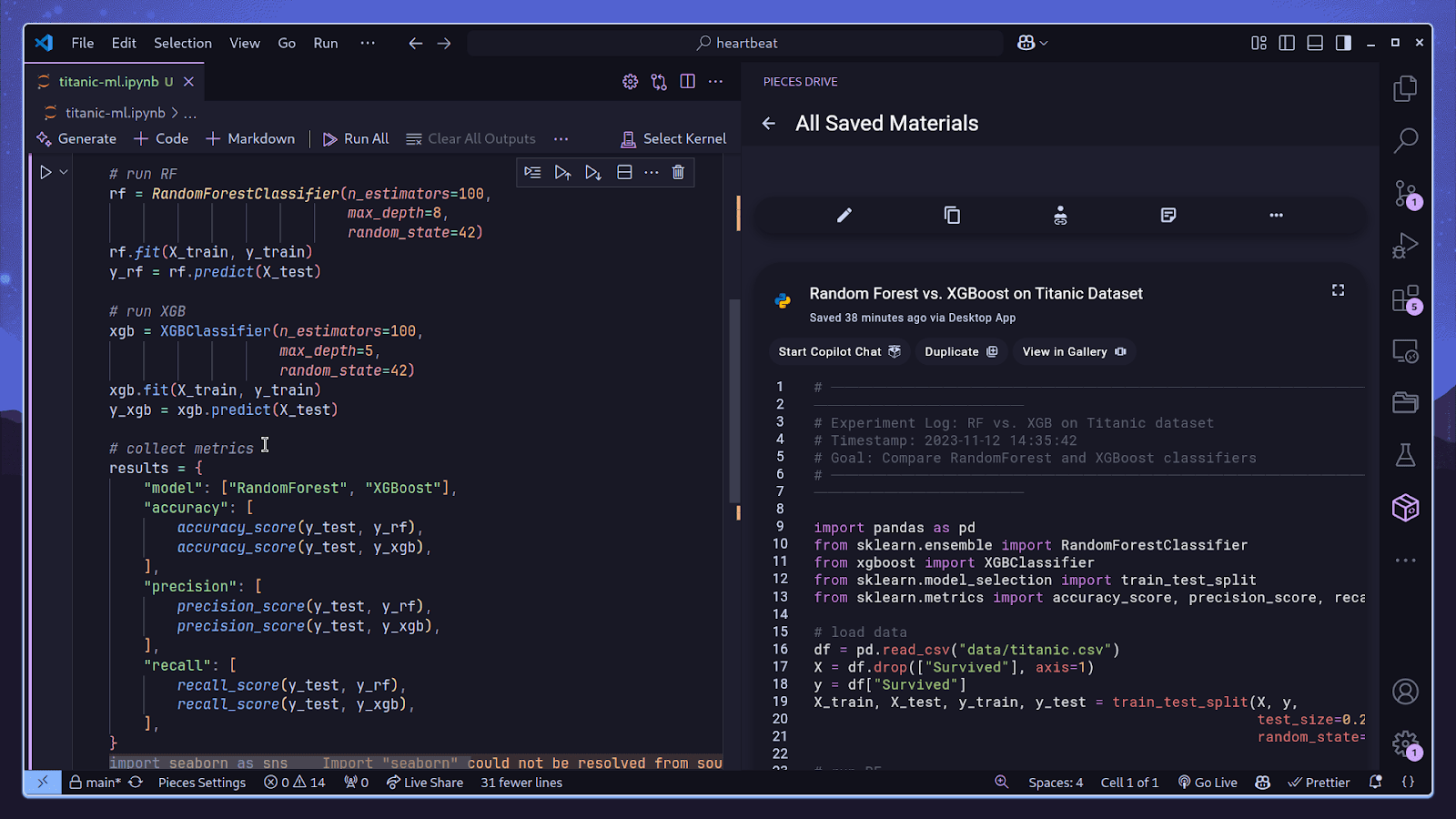Toggle the secondary side bar layout

tap(1343, 43)
